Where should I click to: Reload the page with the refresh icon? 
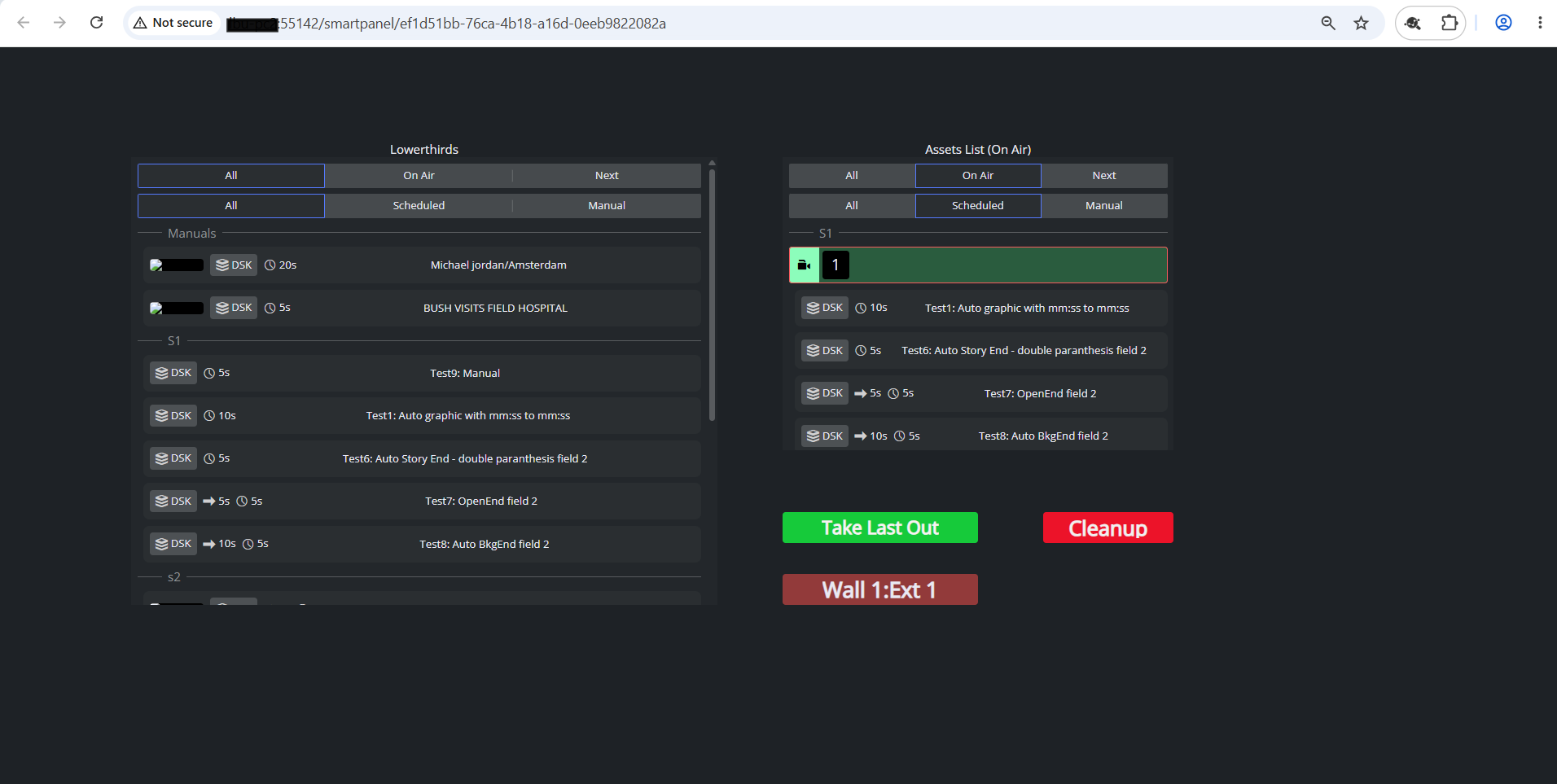(x=96, y=23)
